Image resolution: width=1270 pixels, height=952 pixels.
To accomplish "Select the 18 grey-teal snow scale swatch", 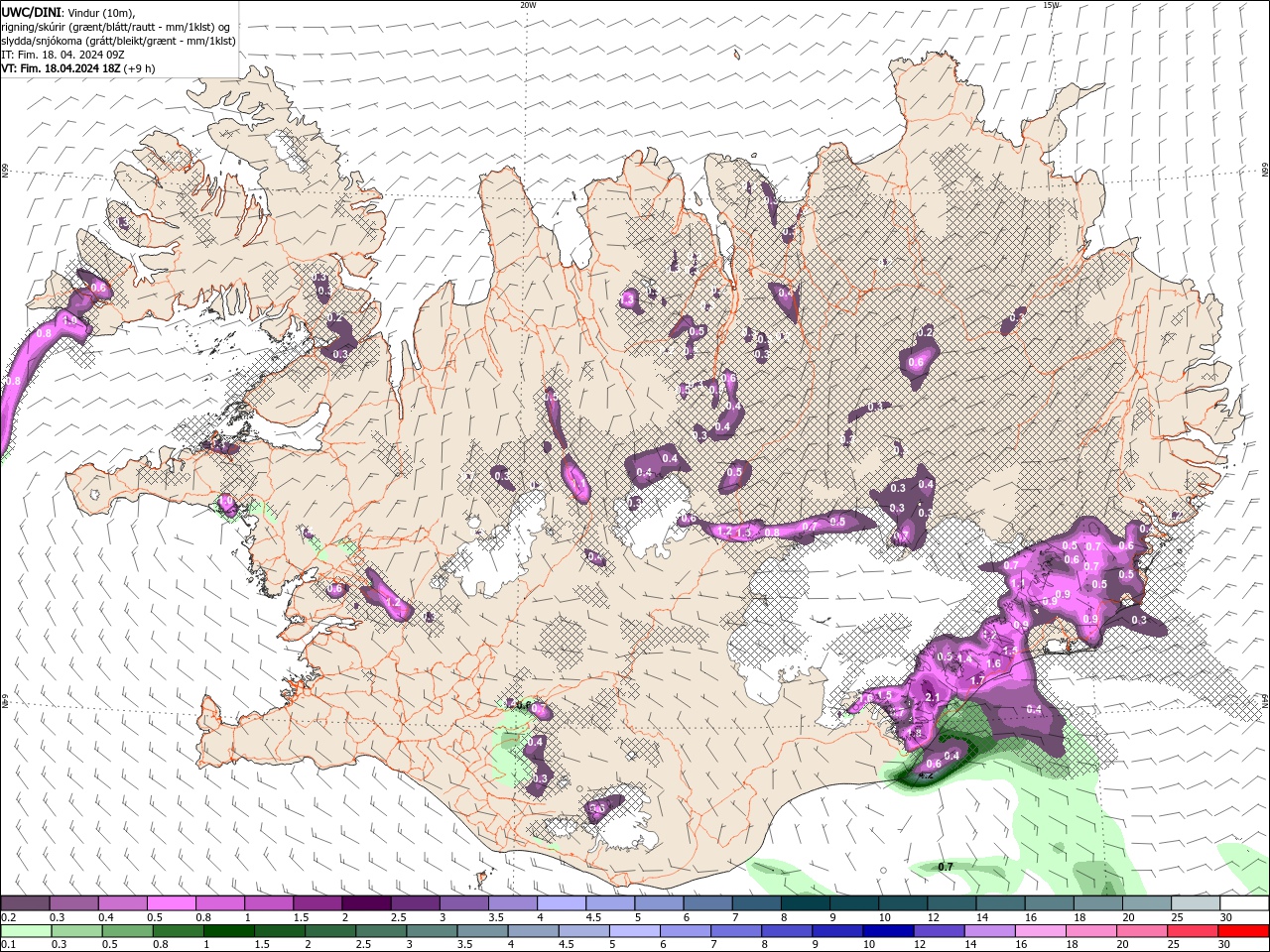I will coord(1096,903).
